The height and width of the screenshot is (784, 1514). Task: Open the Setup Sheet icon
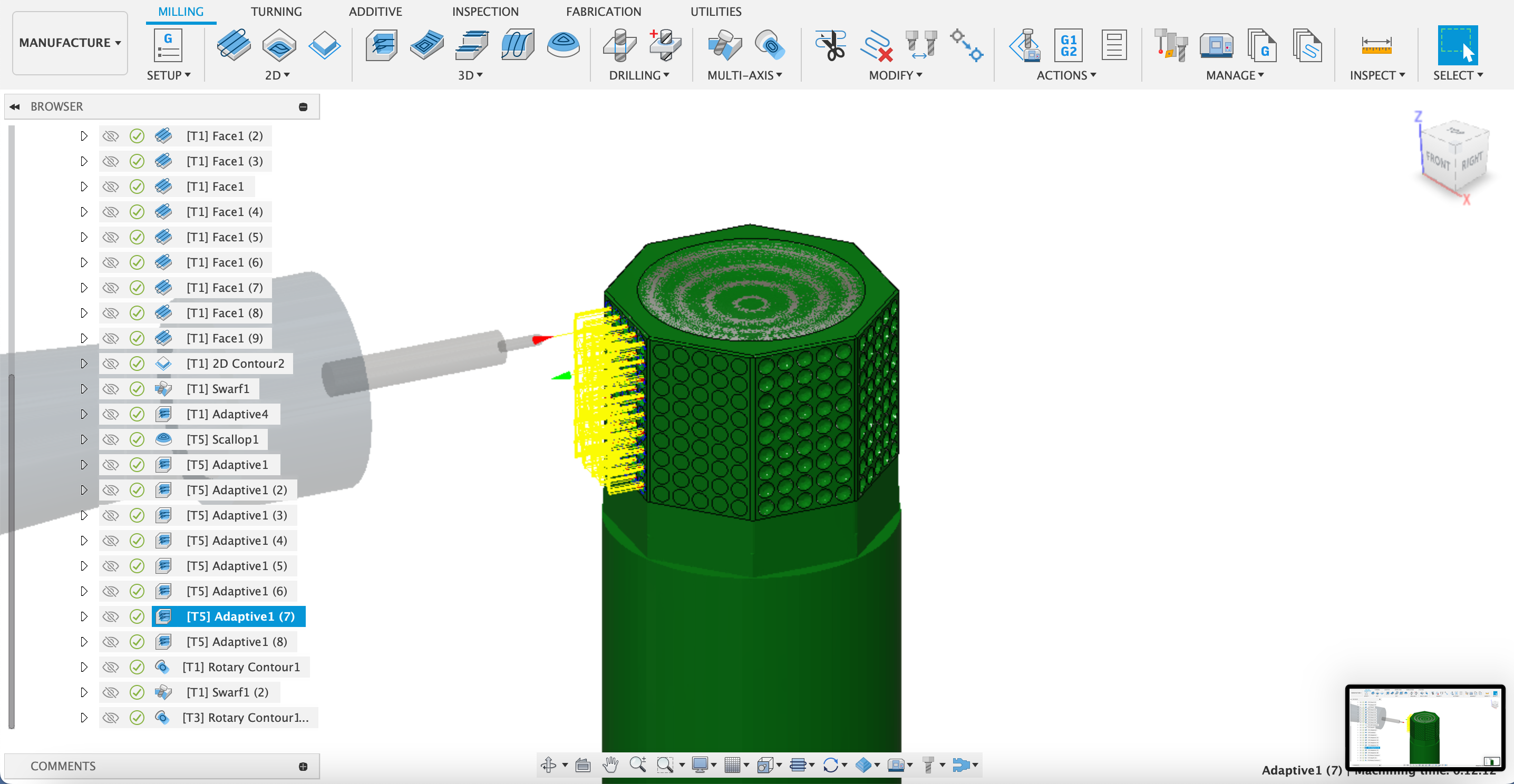click(x=1114, y=45)
